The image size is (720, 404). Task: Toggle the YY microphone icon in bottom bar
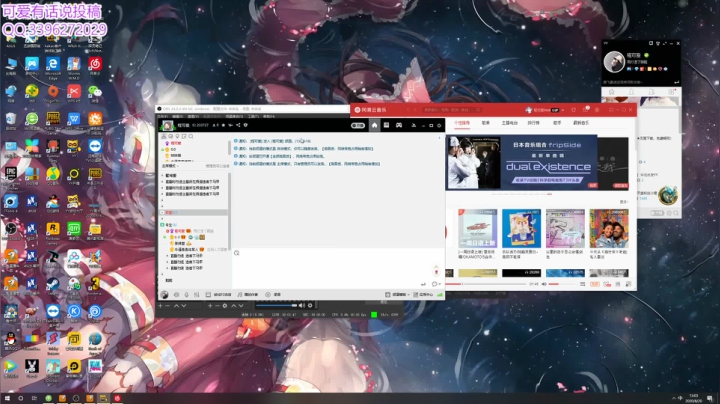tap(186, 294)
